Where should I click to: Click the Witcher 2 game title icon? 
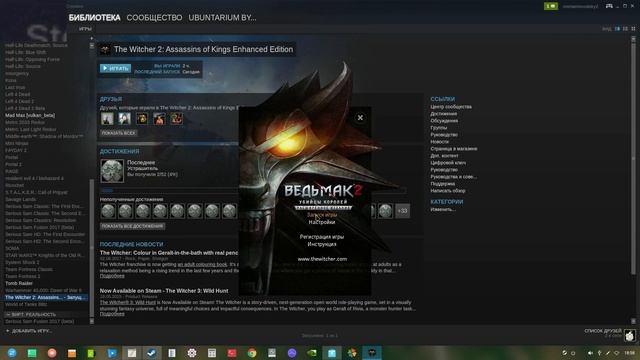(x=105, y=49)
